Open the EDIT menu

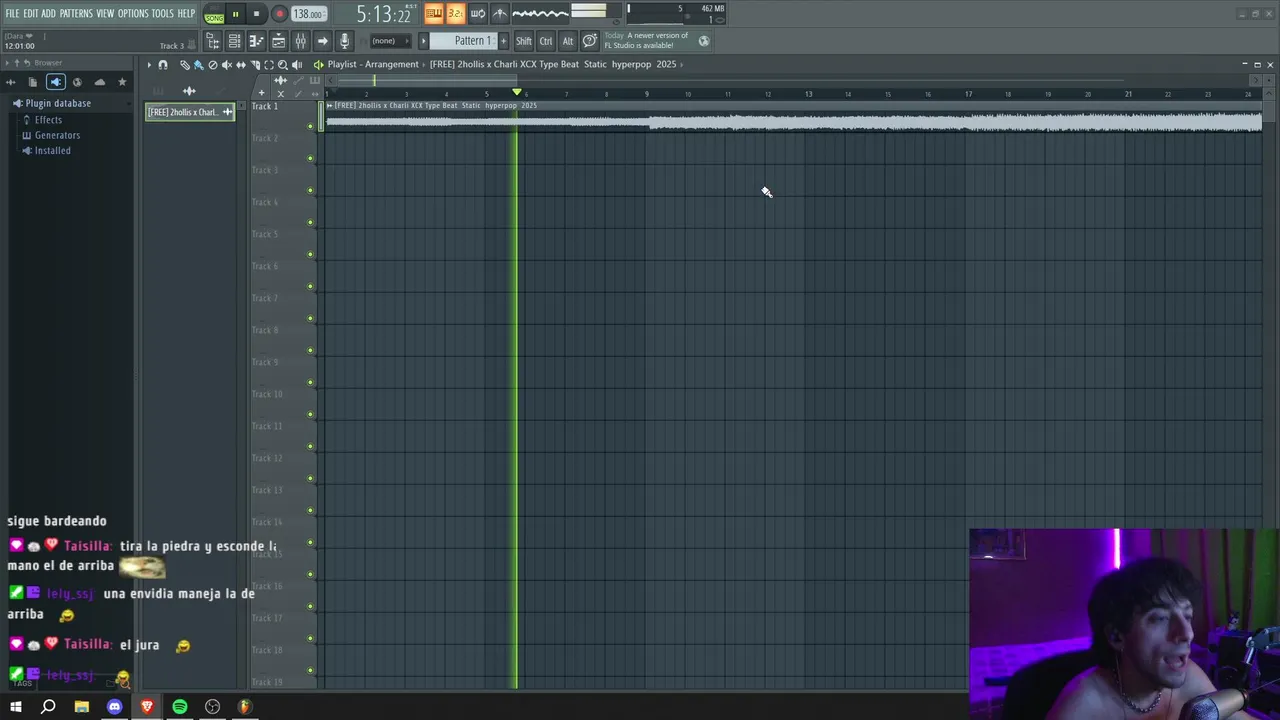tap(31, 13)
